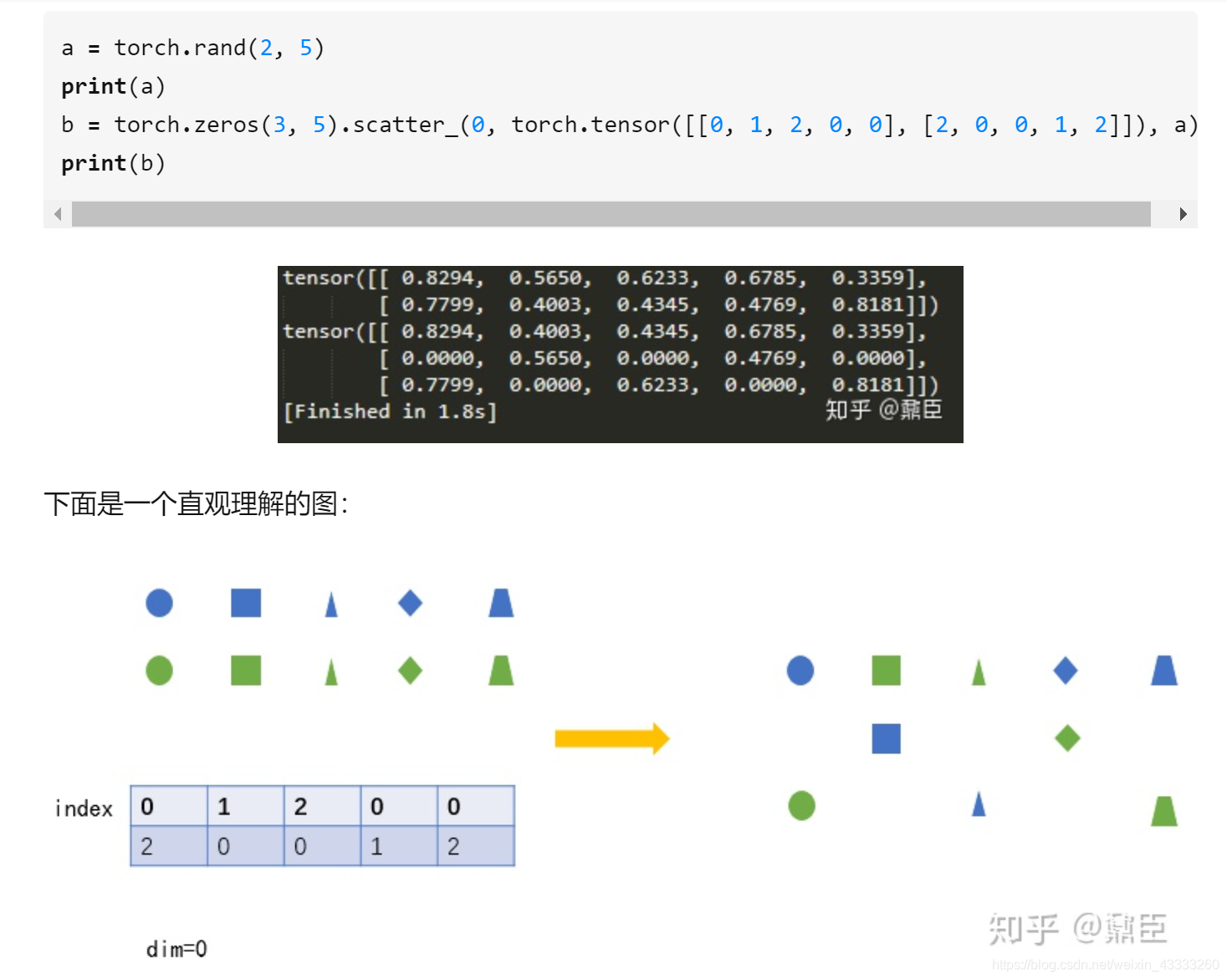Click the blue square in the source's top row

click(246, 603)
